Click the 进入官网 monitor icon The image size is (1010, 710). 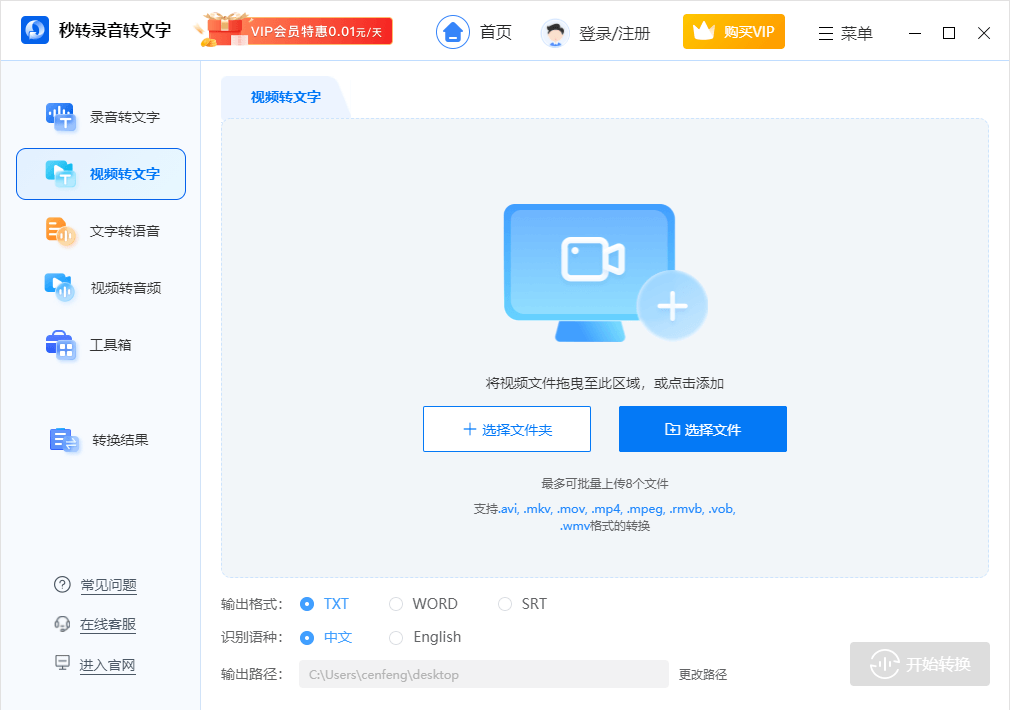(62, 663)
